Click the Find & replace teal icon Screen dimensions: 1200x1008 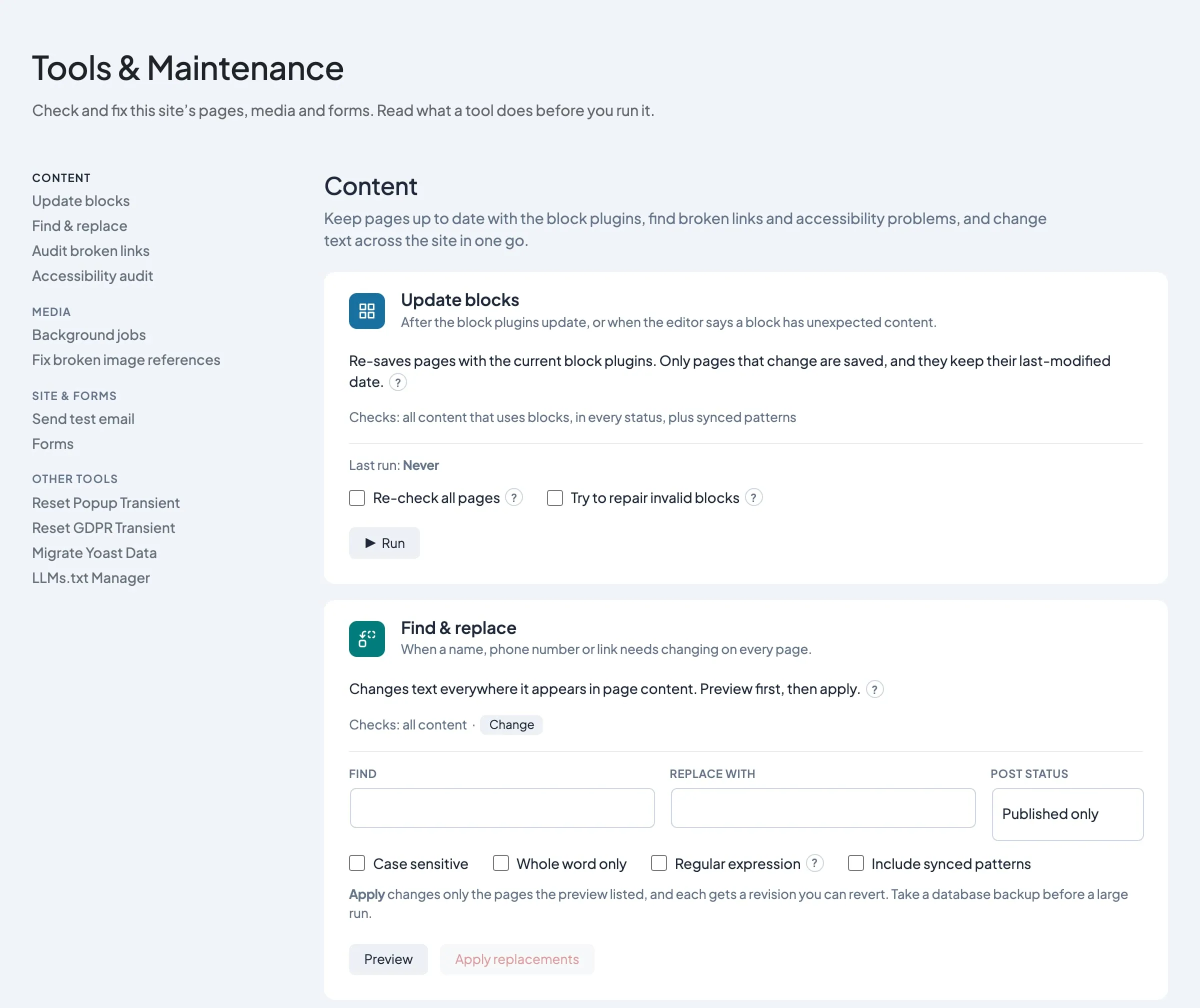pyautogui.click(x=367, y=639)
